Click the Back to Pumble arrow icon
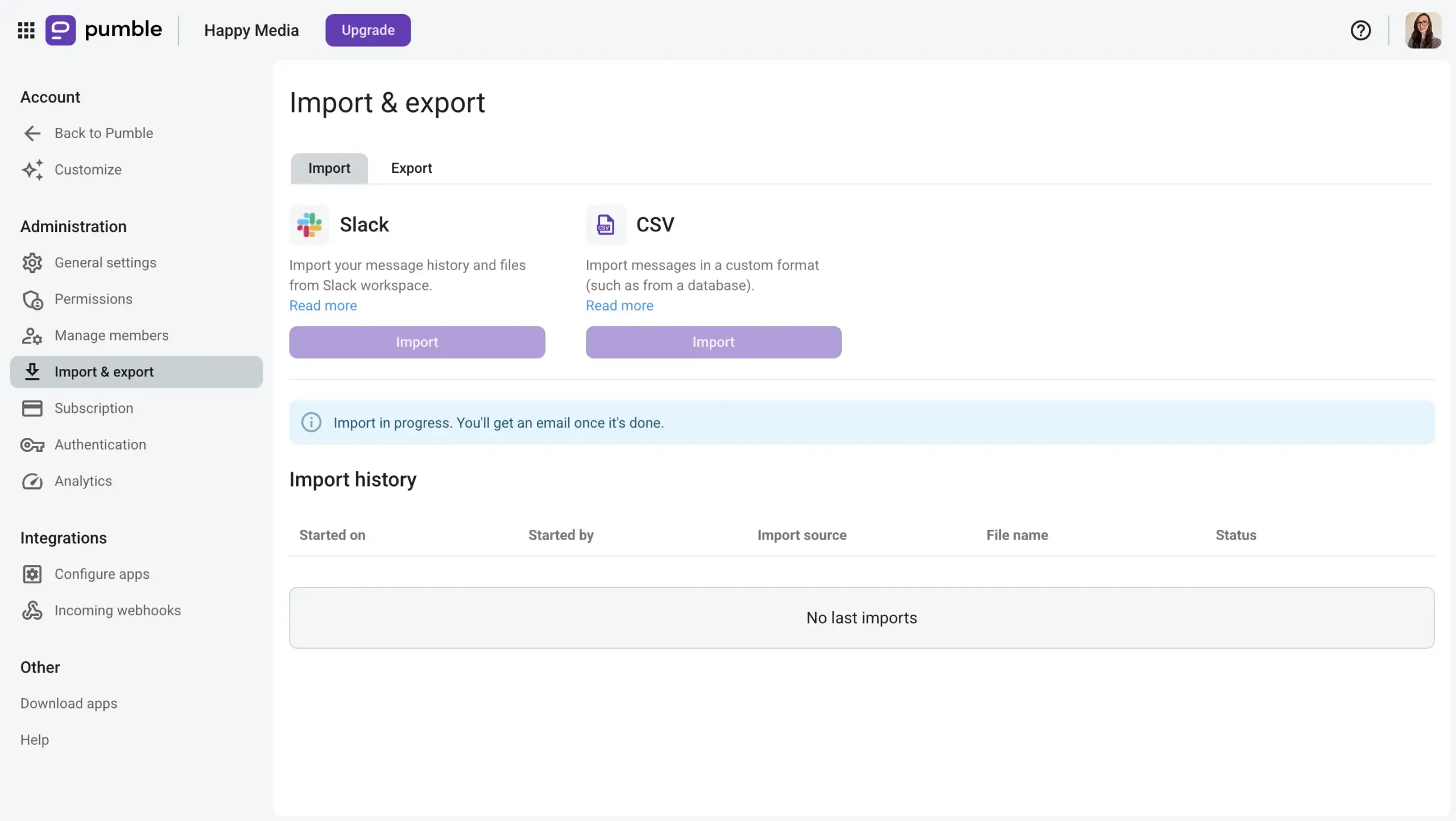 coord(32,133)
